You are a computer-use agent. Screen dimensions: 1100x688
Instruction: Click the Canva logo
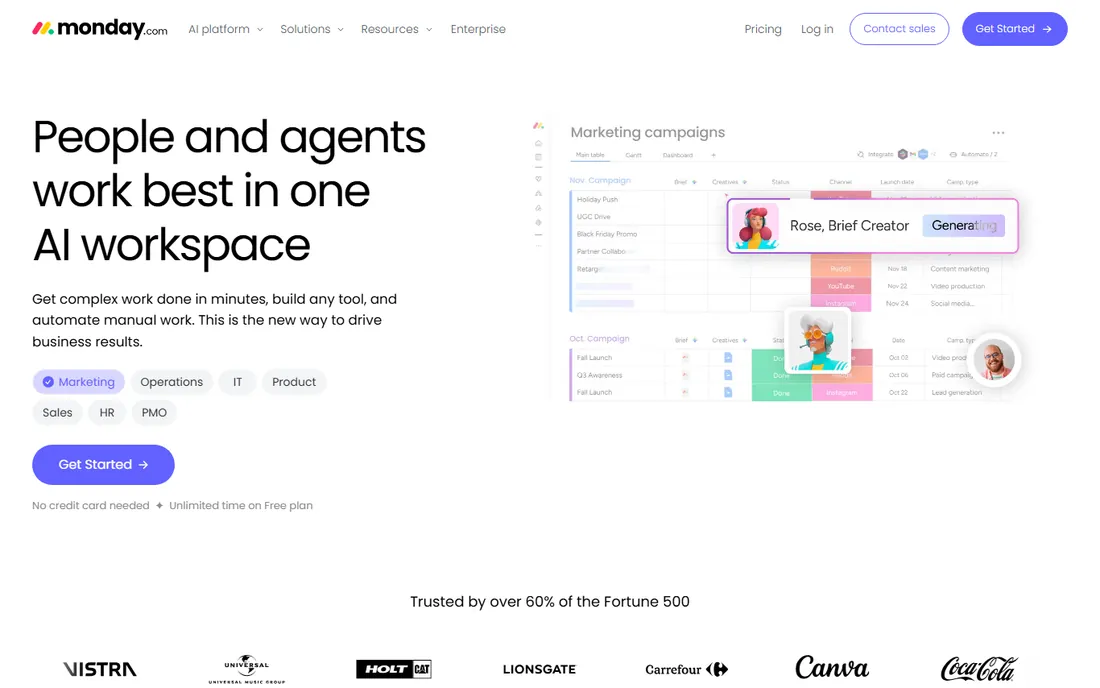[832, 667]
